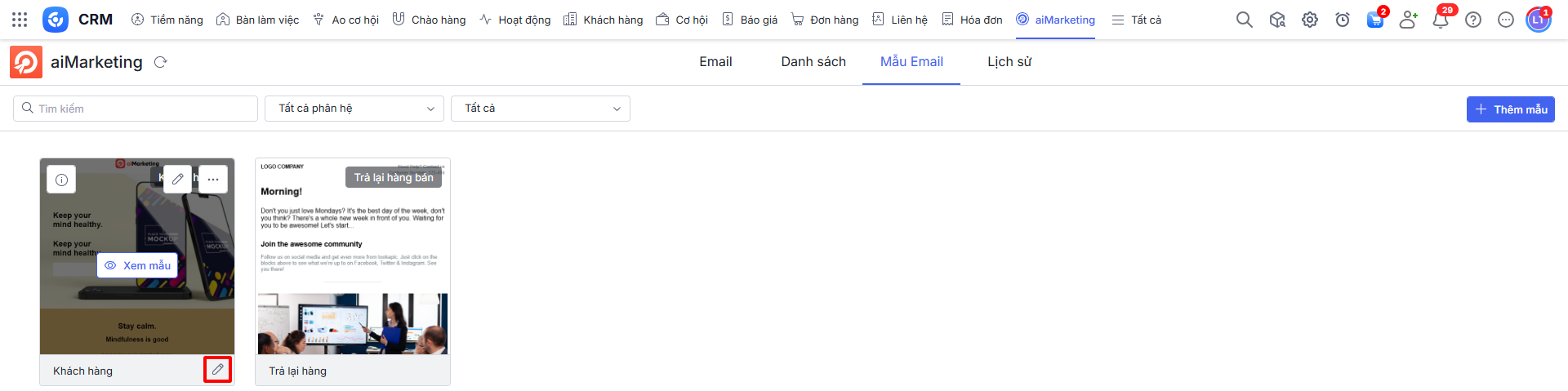
Task: Open the global search magnifier icon
Action: [1244, 20]
